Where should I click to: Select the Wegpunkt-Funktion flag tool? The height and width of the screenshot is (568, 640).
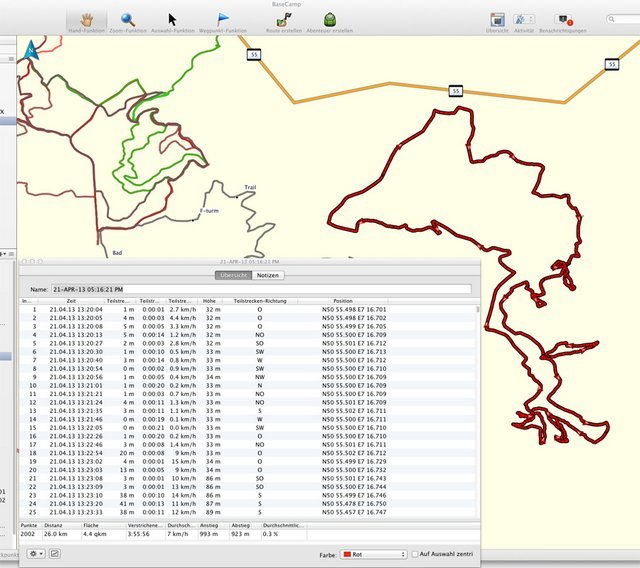(223, 20)
